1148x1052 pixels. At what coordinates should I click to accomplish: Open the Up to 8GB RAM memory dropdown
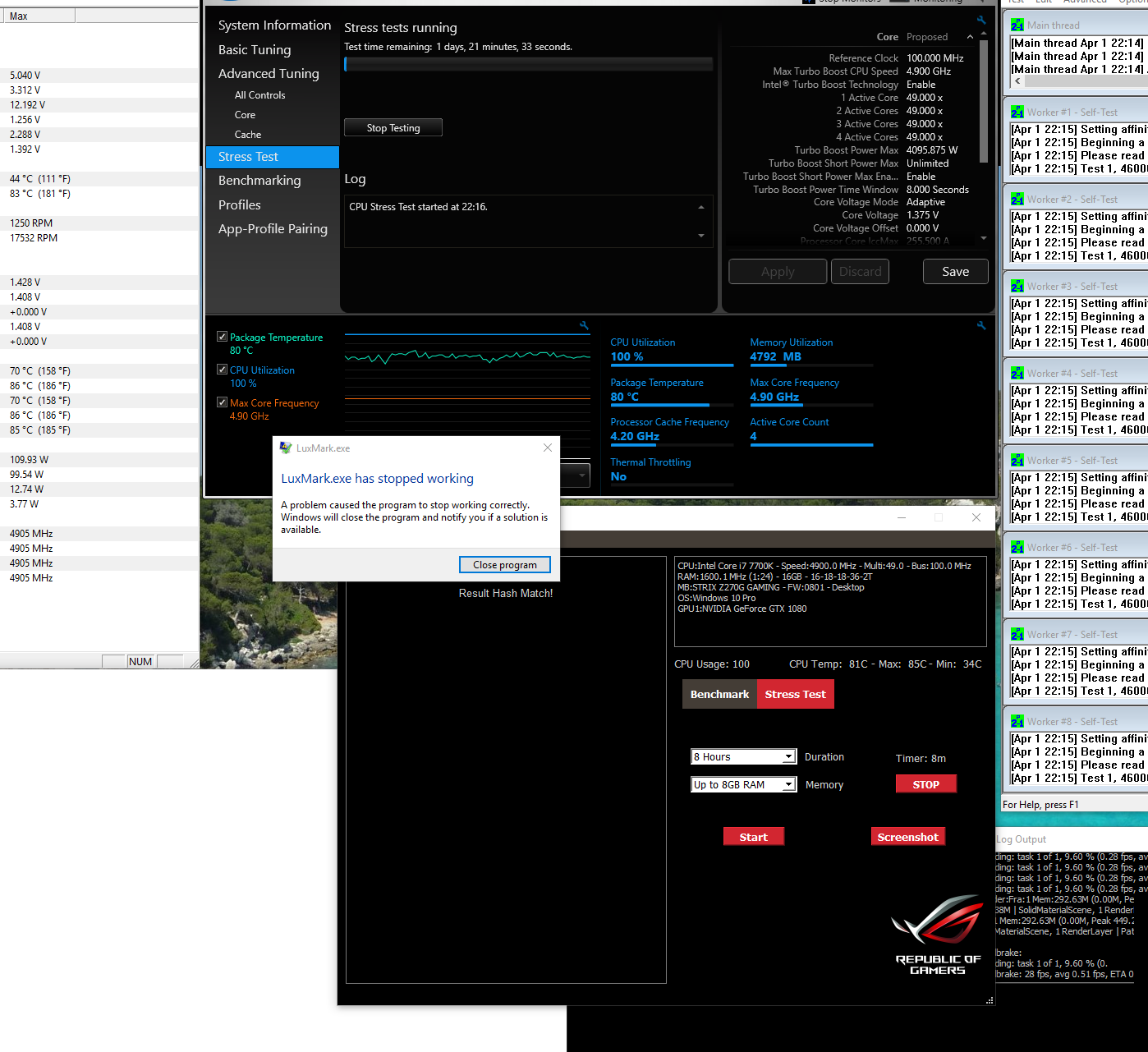tap(788, 784)
